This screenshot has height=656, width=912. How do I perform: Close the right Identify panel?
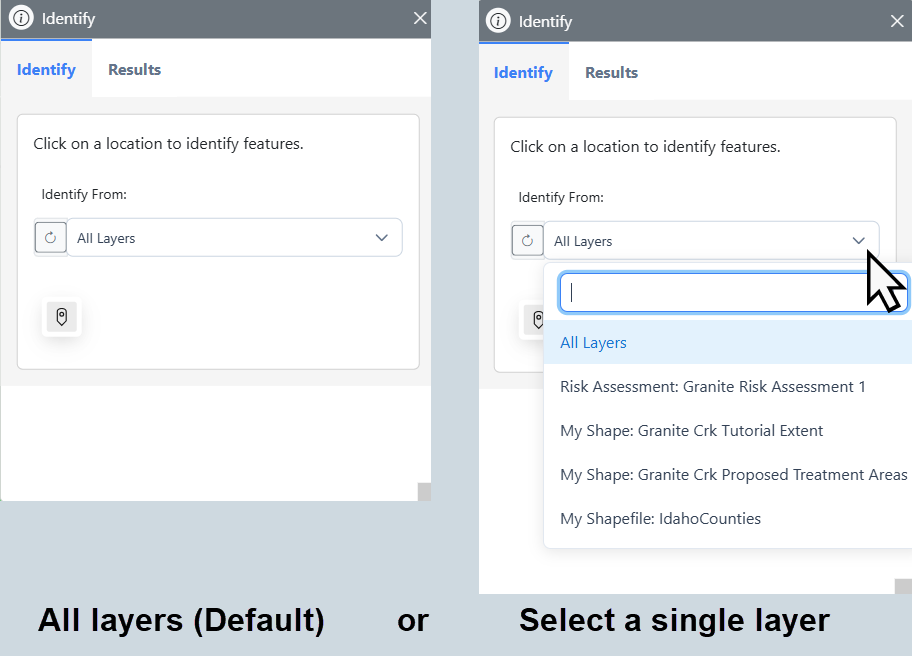tap(897, 21)
